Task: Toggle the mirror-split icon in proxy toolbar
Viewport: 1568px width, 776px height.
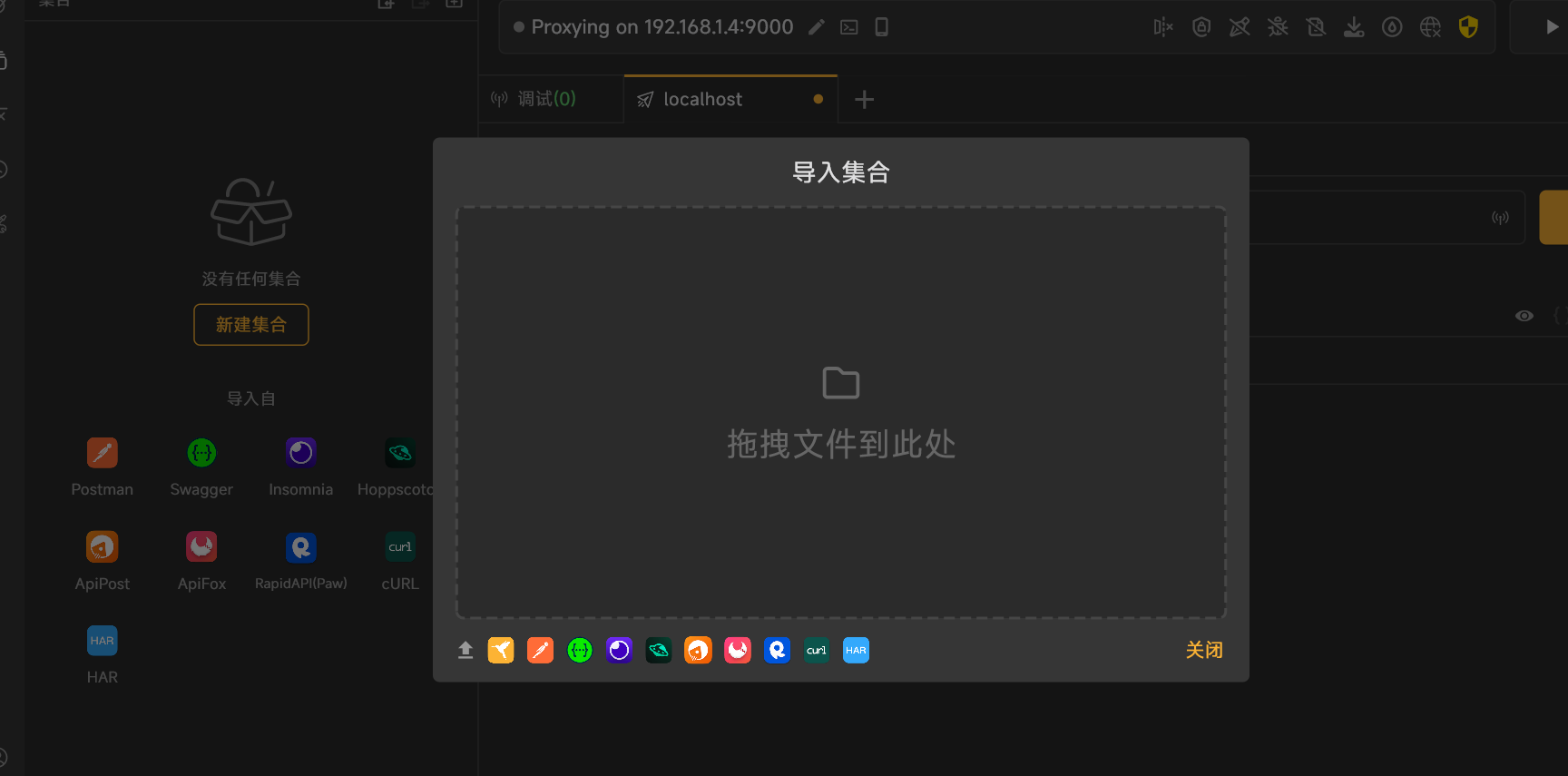Action: pos(1163,27)
